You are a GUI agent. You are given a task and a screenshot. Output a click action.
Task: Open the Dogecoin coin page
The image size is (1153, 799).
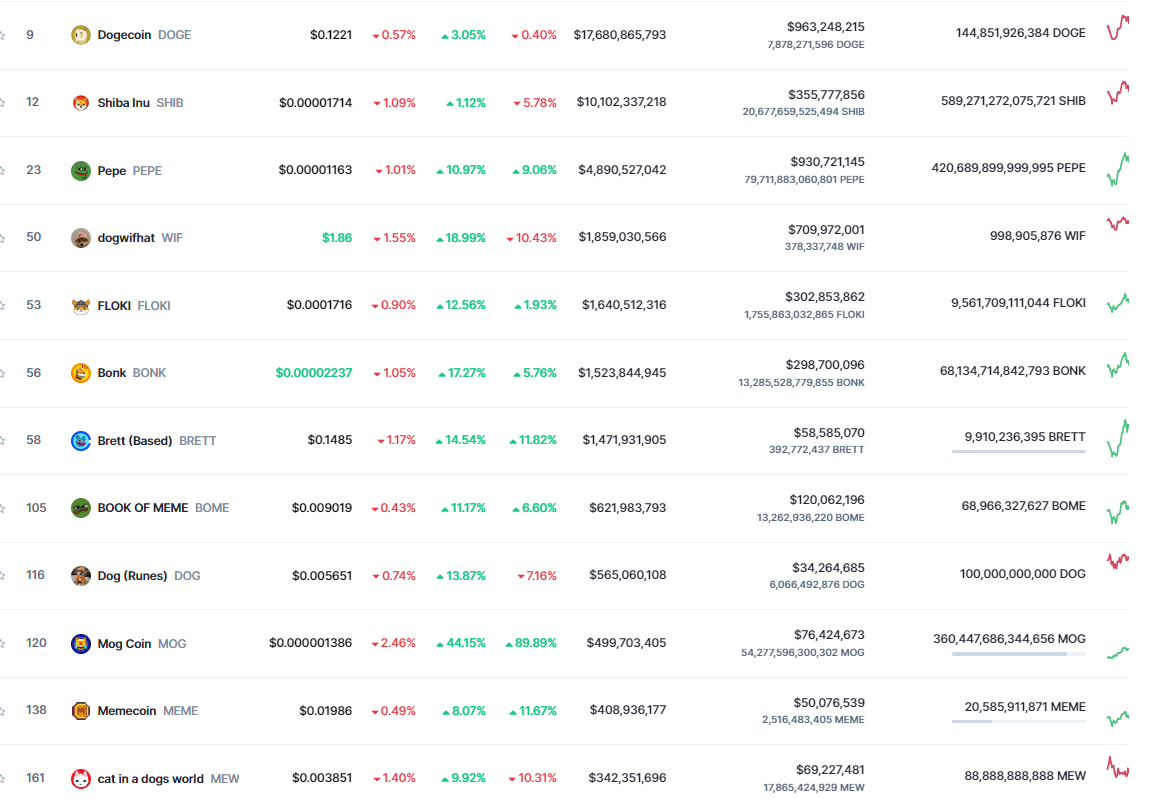124,35
